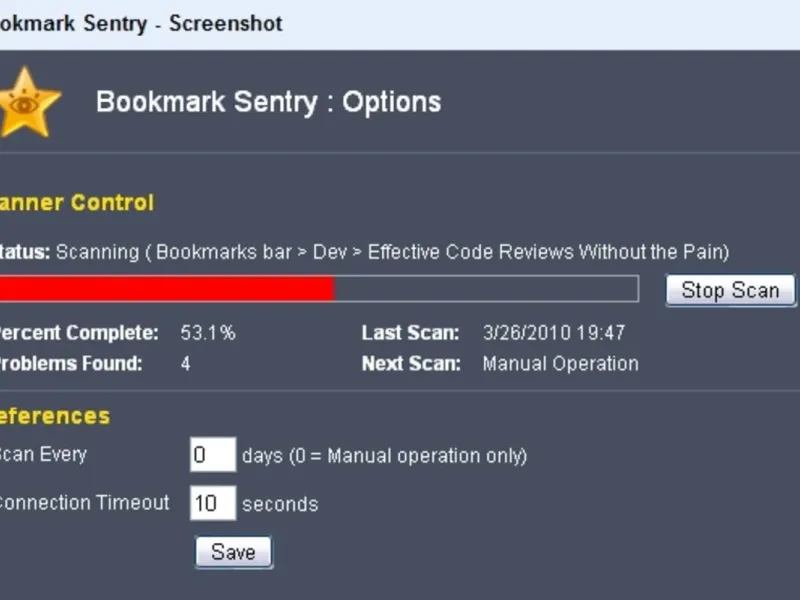This screenshot has height=600, width=800.
Task: Click the empty portion of the scan progress bar
Action: click(485, 289)
